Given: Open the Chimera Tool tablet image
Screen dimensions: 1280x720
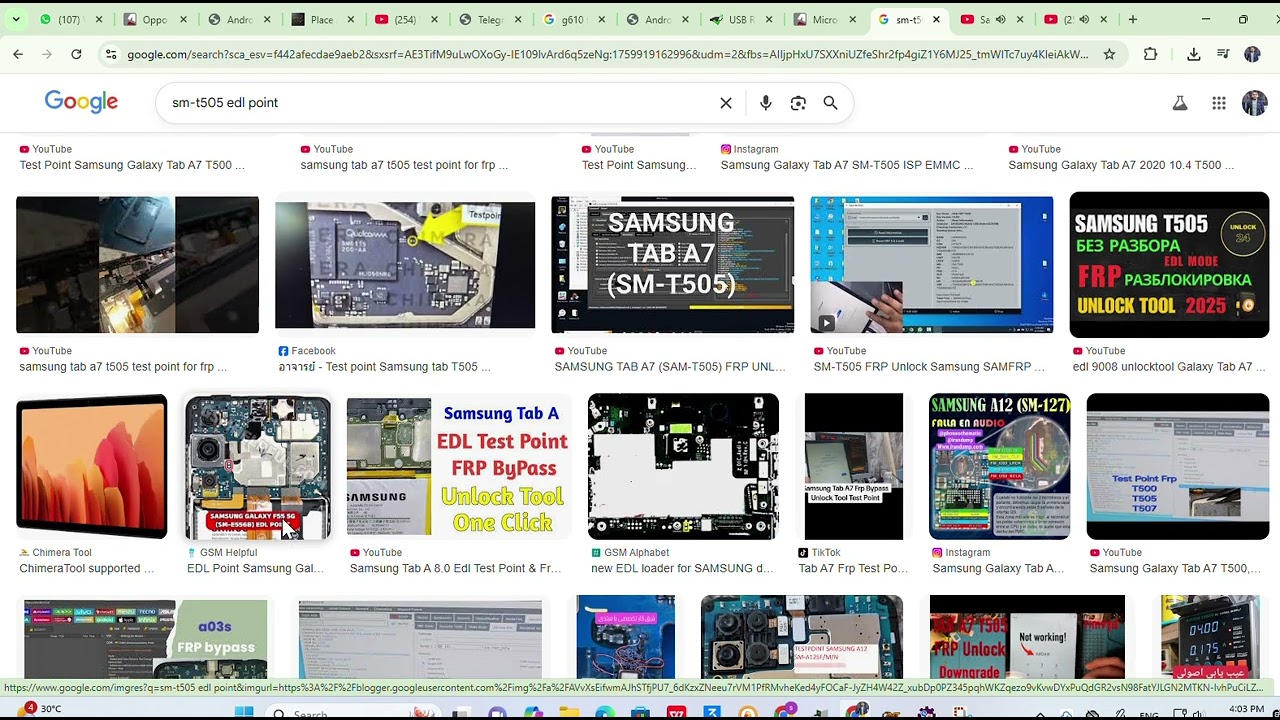Looking at the screenshot, I should tap(92, 466).
